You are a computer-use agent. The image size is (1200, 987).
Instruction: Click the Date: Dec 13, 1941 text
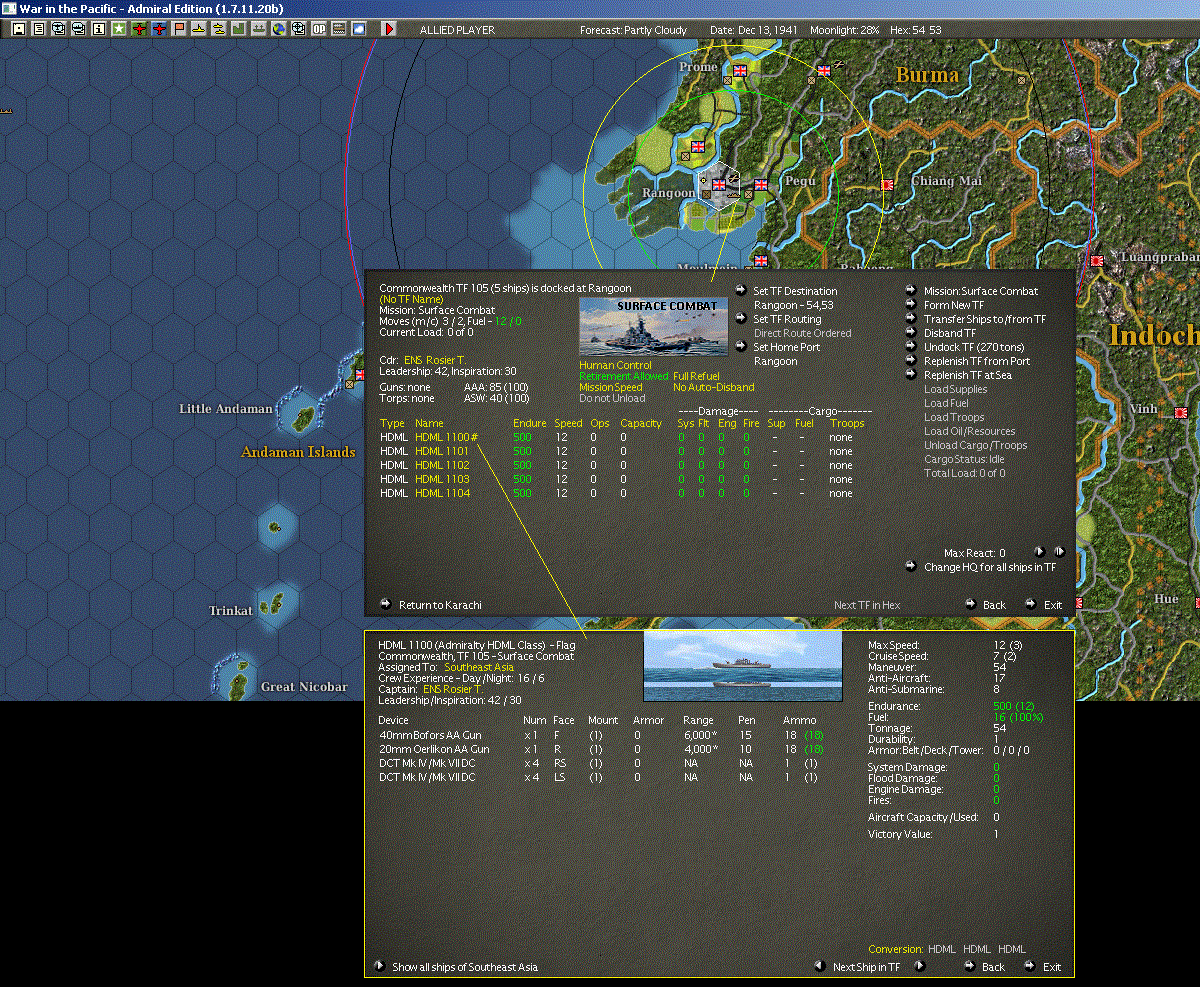(752, 30)
